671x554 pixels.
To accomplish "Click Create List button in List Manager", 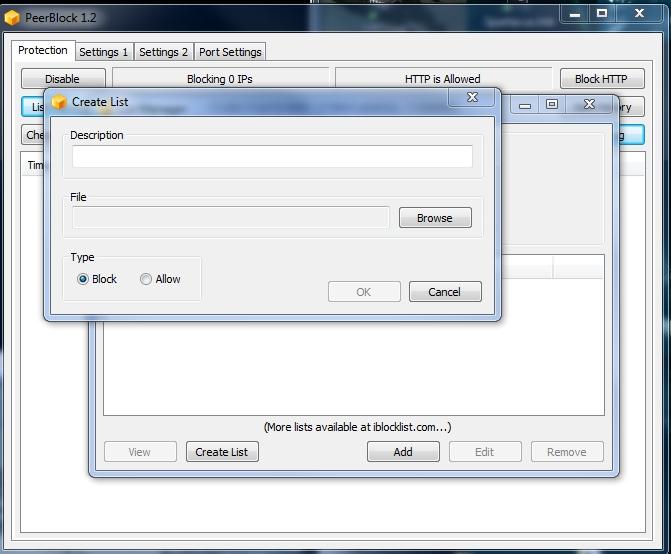I will point(222,452).
